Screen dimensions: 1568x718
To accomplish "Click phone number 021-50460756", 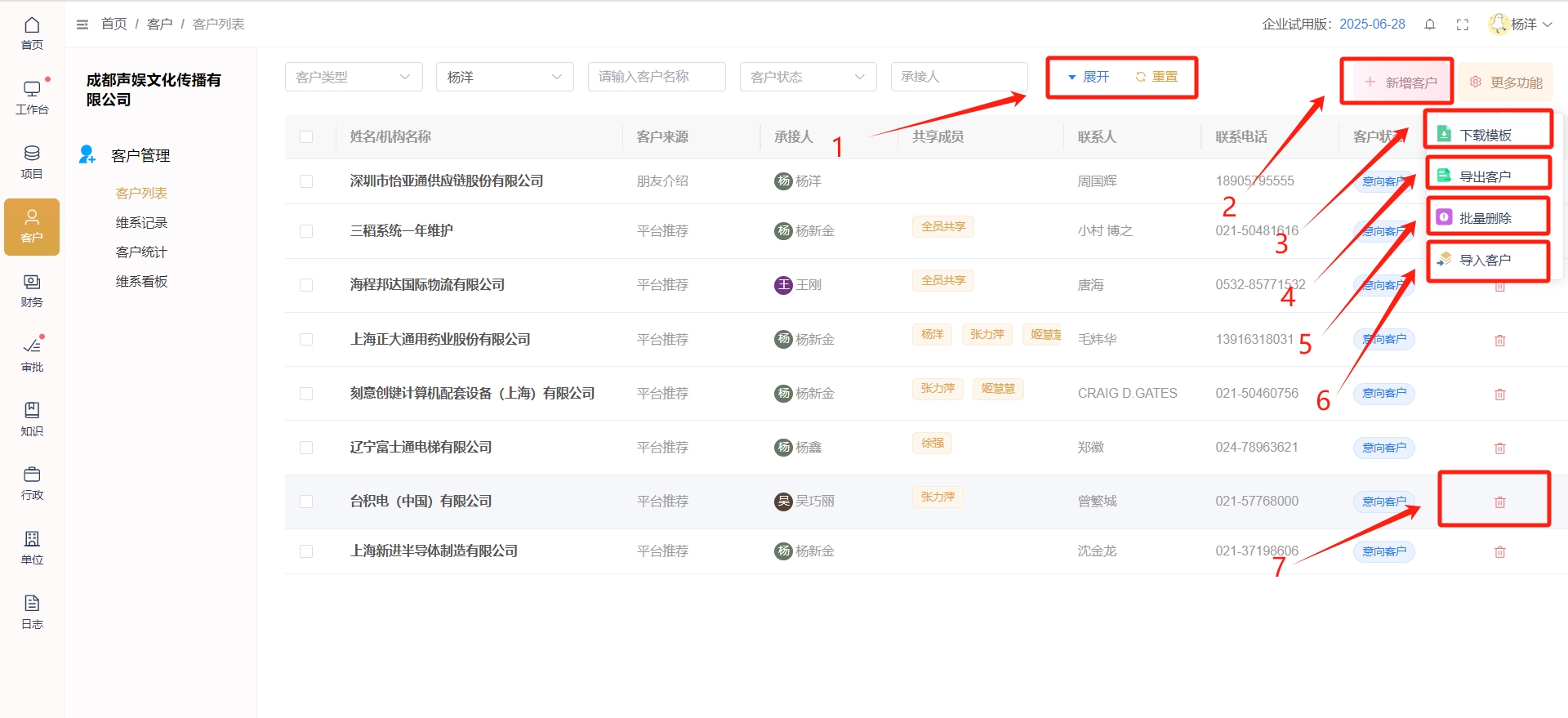I will point(1257,394).
